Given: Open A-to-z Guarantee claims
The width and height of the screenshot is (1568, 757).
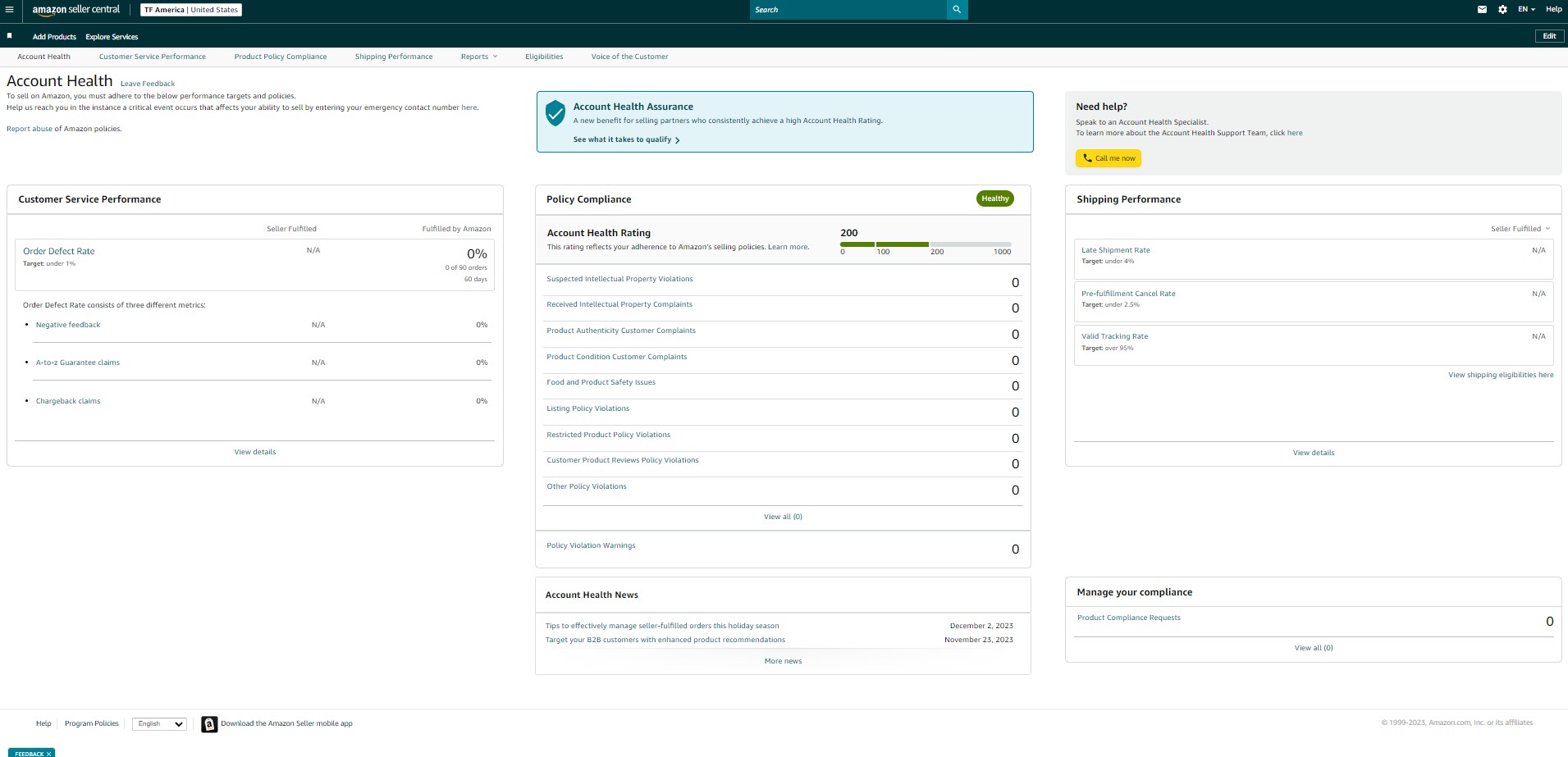Looking at the screenshot, I should (78, 363).
